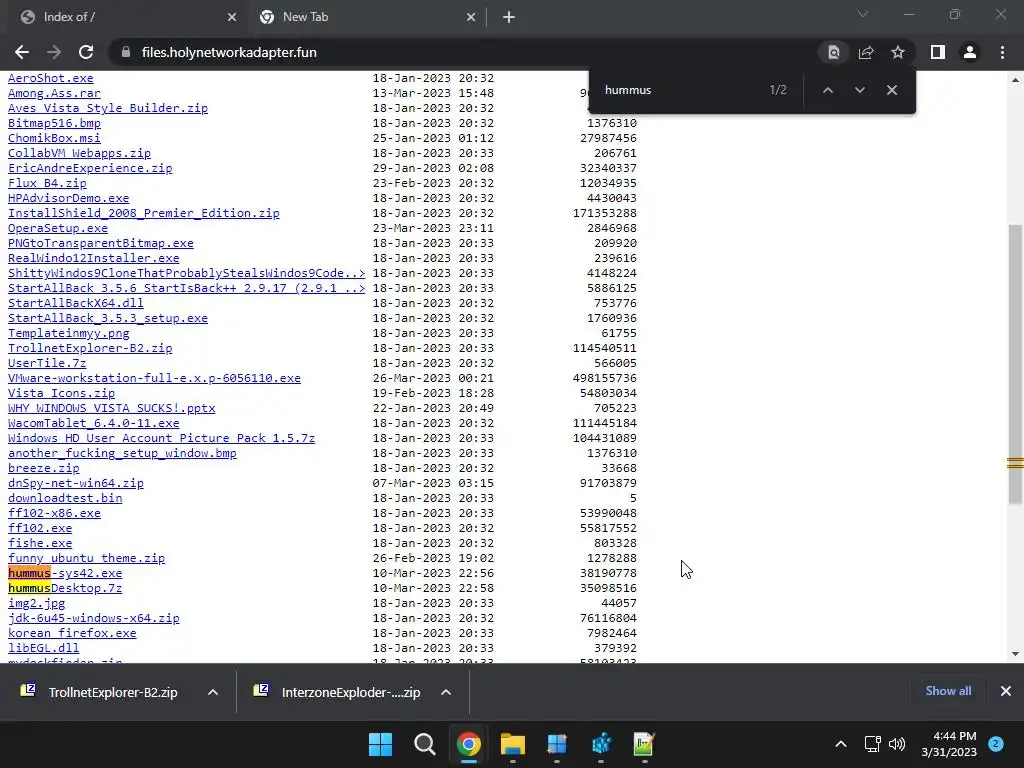Switch to the 'New Tab' tab
The image size is (1024, 768).
(x=367, y=18)
